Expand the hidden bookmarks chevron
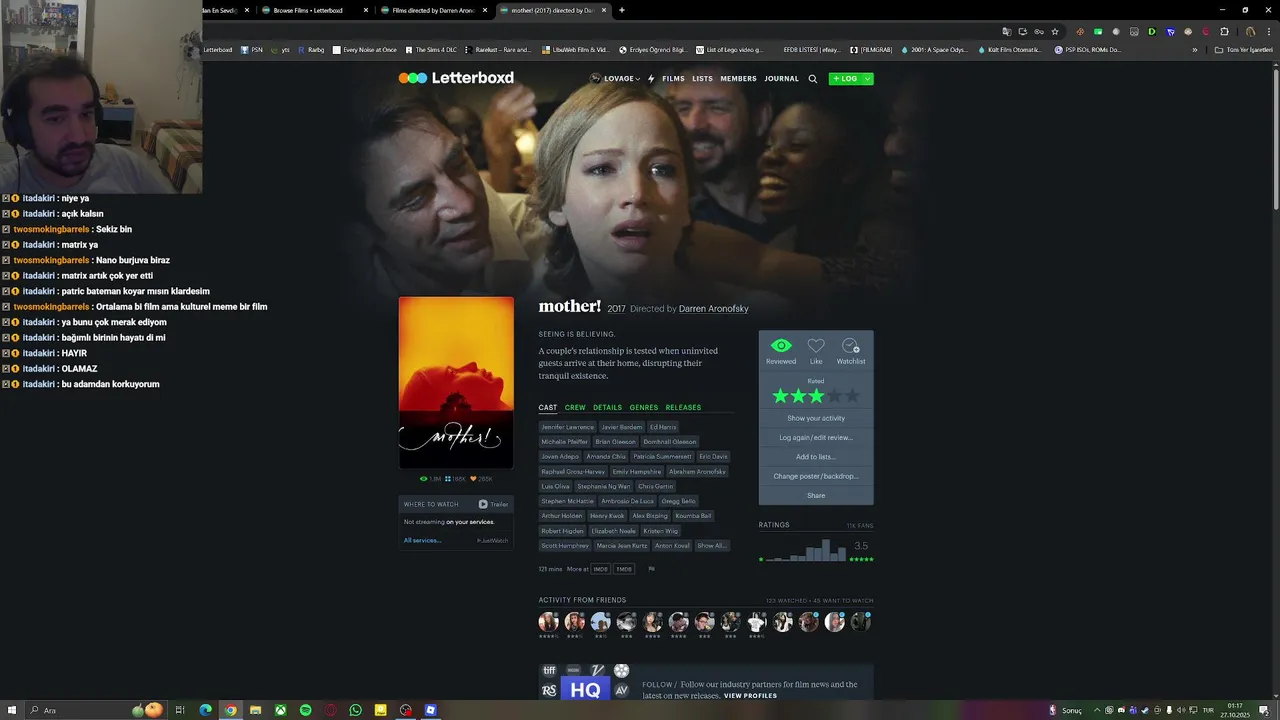Image resolution: width=1280 pixels, height=720 pixels. (x=1194, y=49)
